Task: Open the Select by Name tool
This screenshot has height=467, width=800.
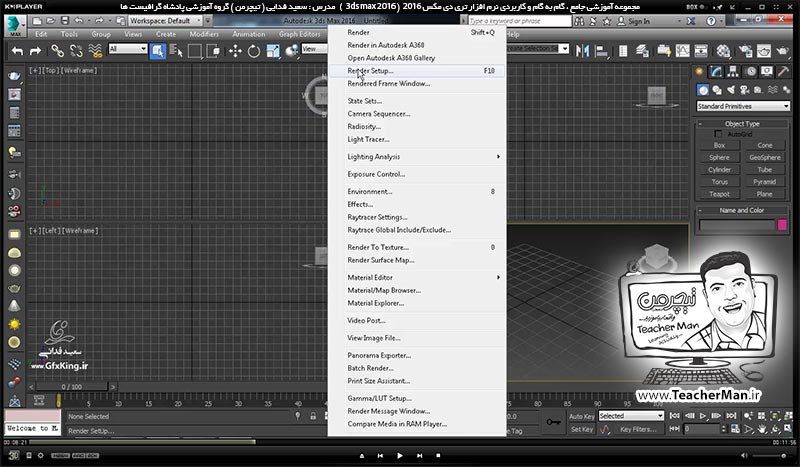Action: pyautogui.click(x=176, y=51)
